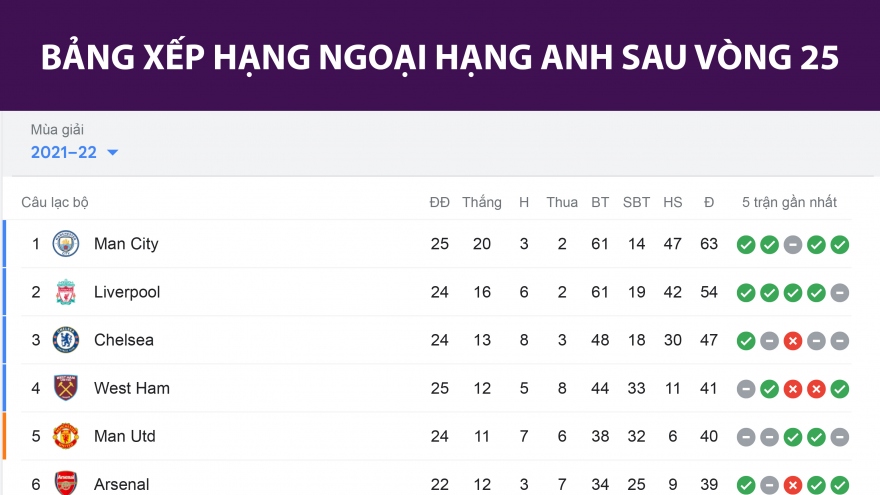Open the West Ham team name

[x=132, y=388]
